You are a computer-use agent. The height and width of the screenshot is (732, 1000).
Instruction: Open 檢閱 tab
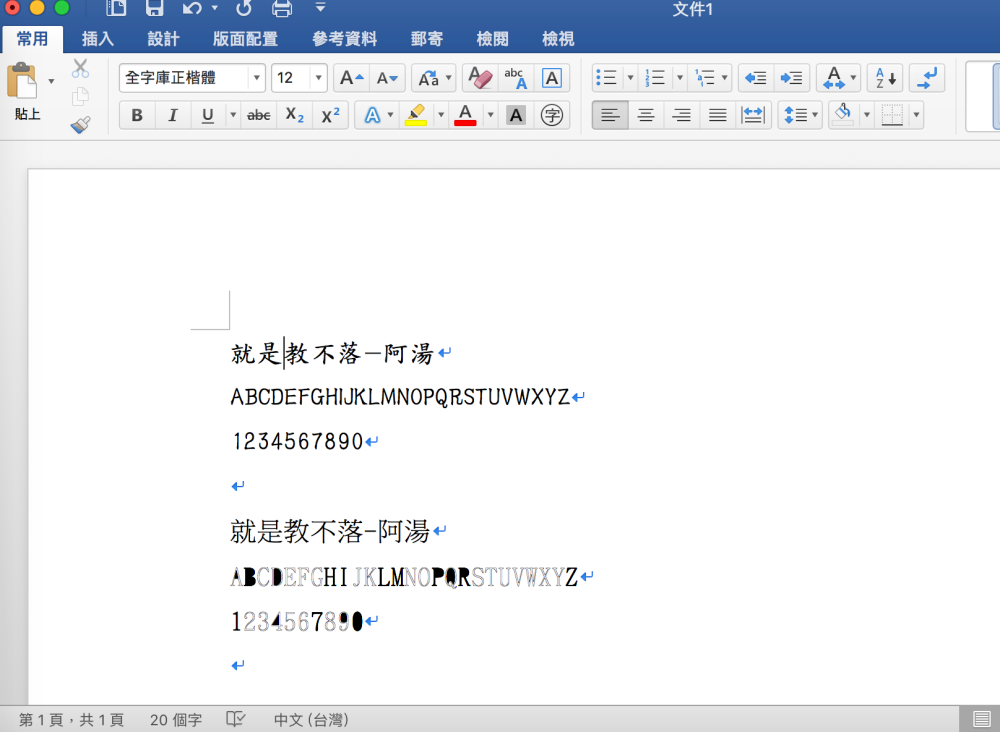click(x=492, y=39)
